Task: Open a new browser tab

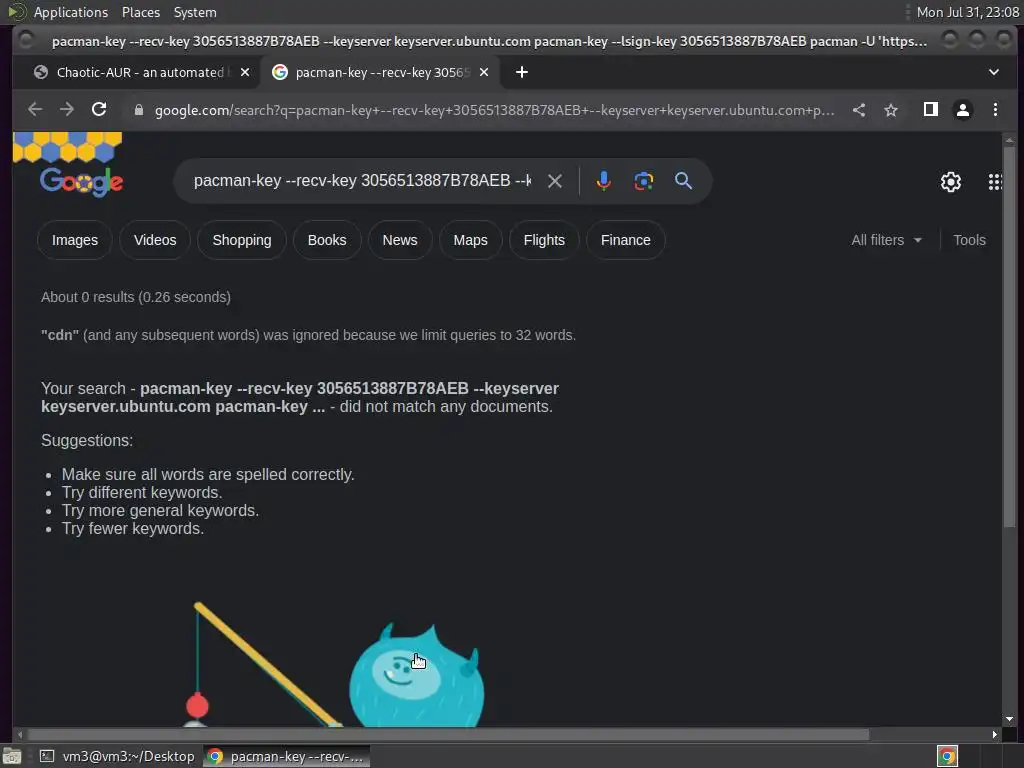Action: point(522,72)
